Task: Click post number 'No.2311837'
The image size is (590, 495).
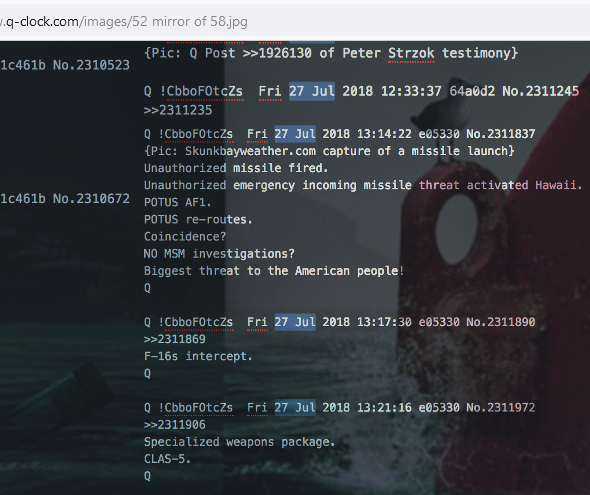Action: coord(501,134)
